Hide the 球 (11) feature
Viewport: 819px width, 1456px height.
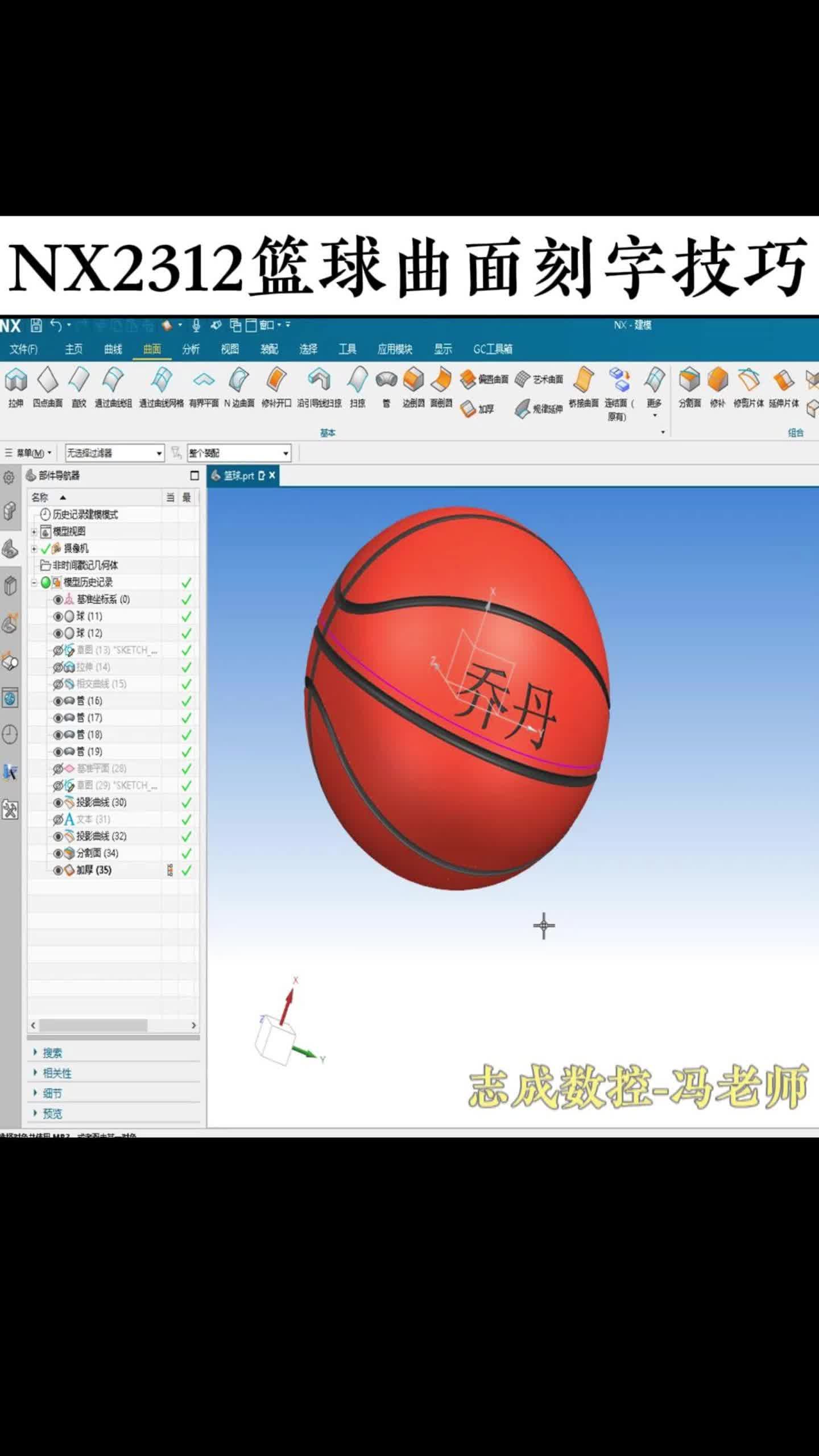pos(58,617)
